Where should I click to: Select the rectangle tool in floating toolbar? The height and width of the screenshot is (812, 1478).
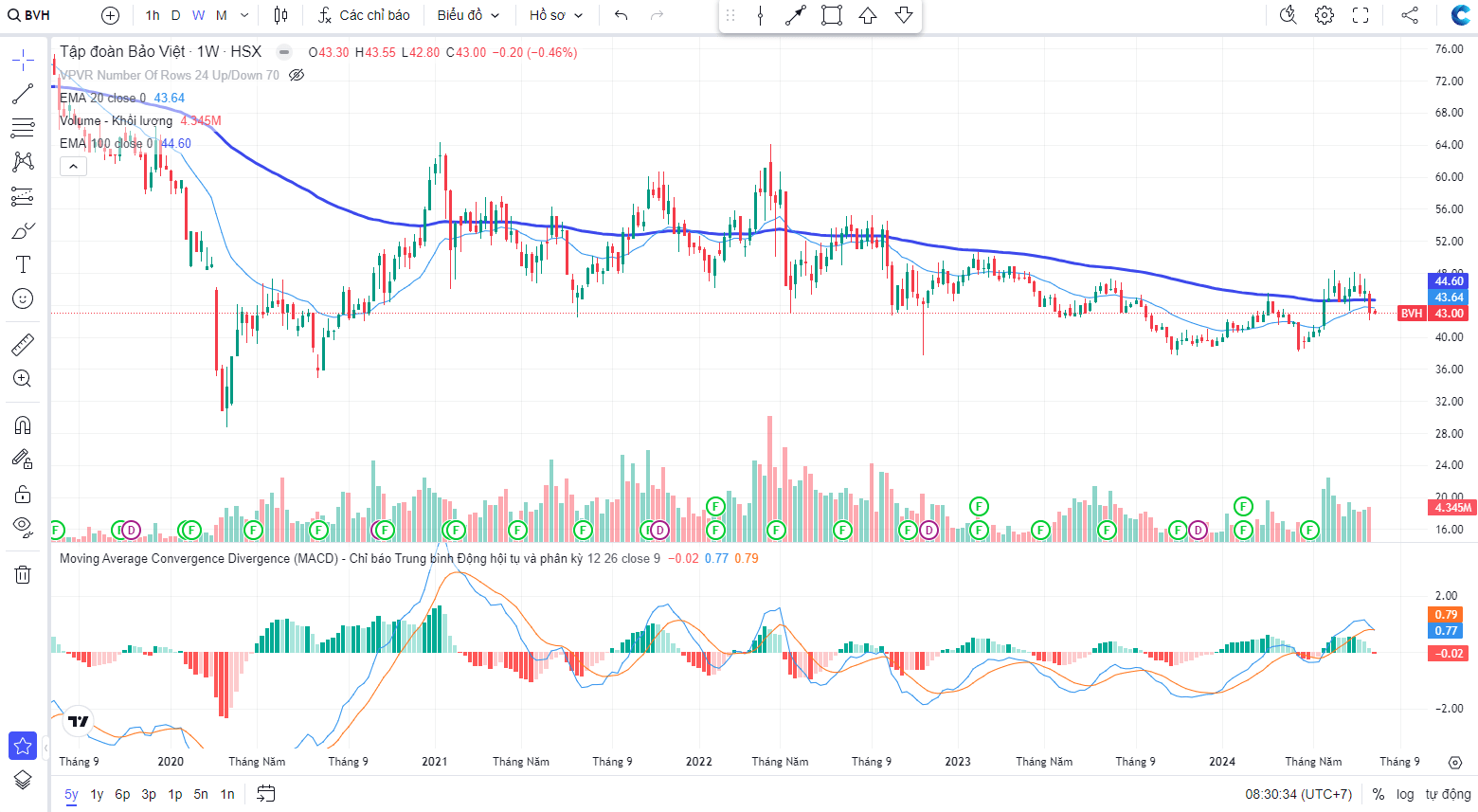pyautogui.click(x=832, y=15)
